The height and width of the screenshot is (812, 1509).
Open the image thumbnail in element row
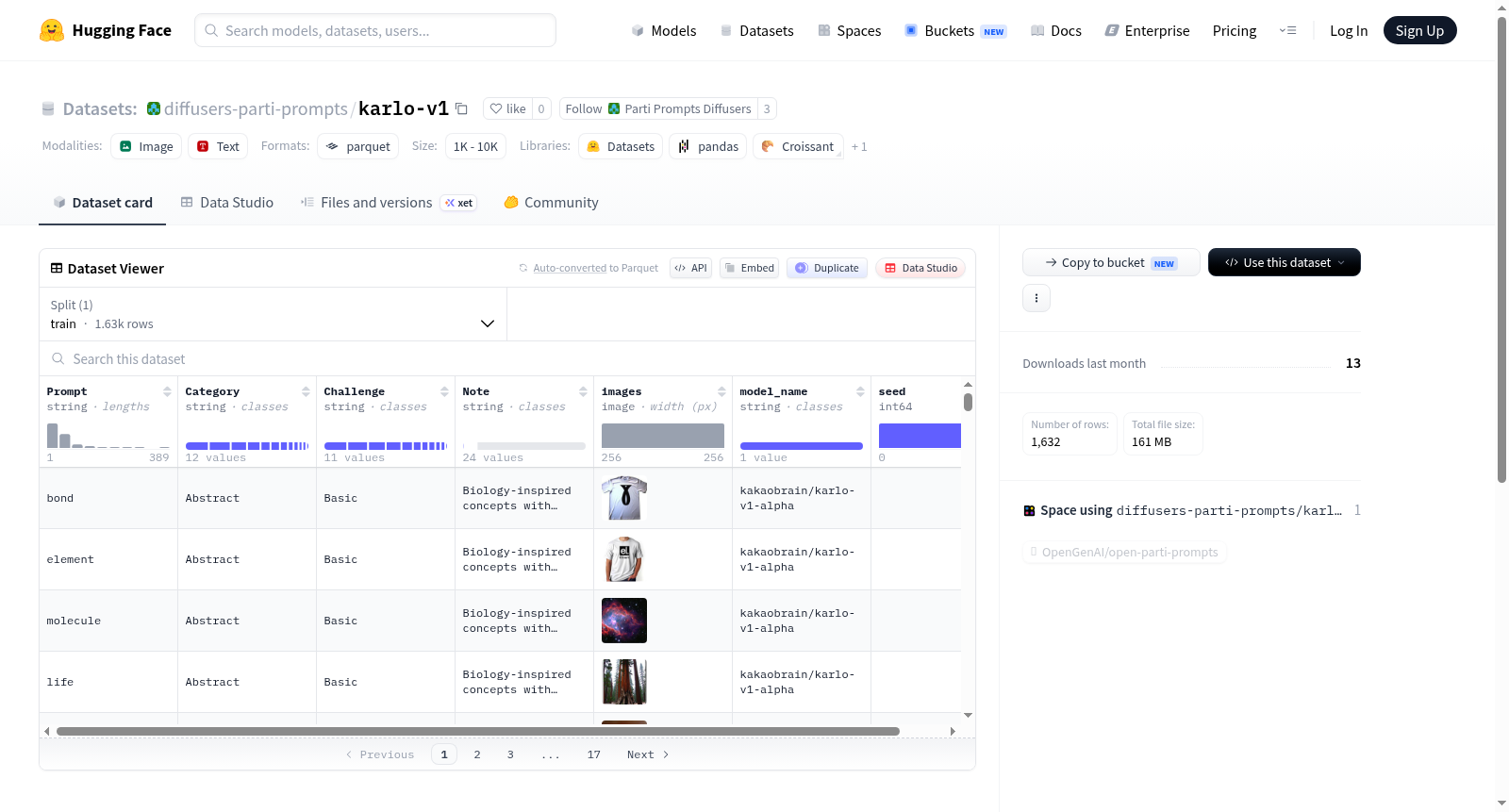[x=624, y=559]
